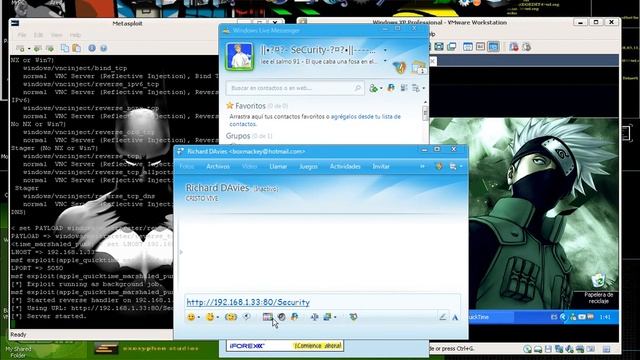This screenshot has height=360, width=640.
Task: Click the contact layout icon in Messenger toolbar
Action: click(x=404, y=88)
